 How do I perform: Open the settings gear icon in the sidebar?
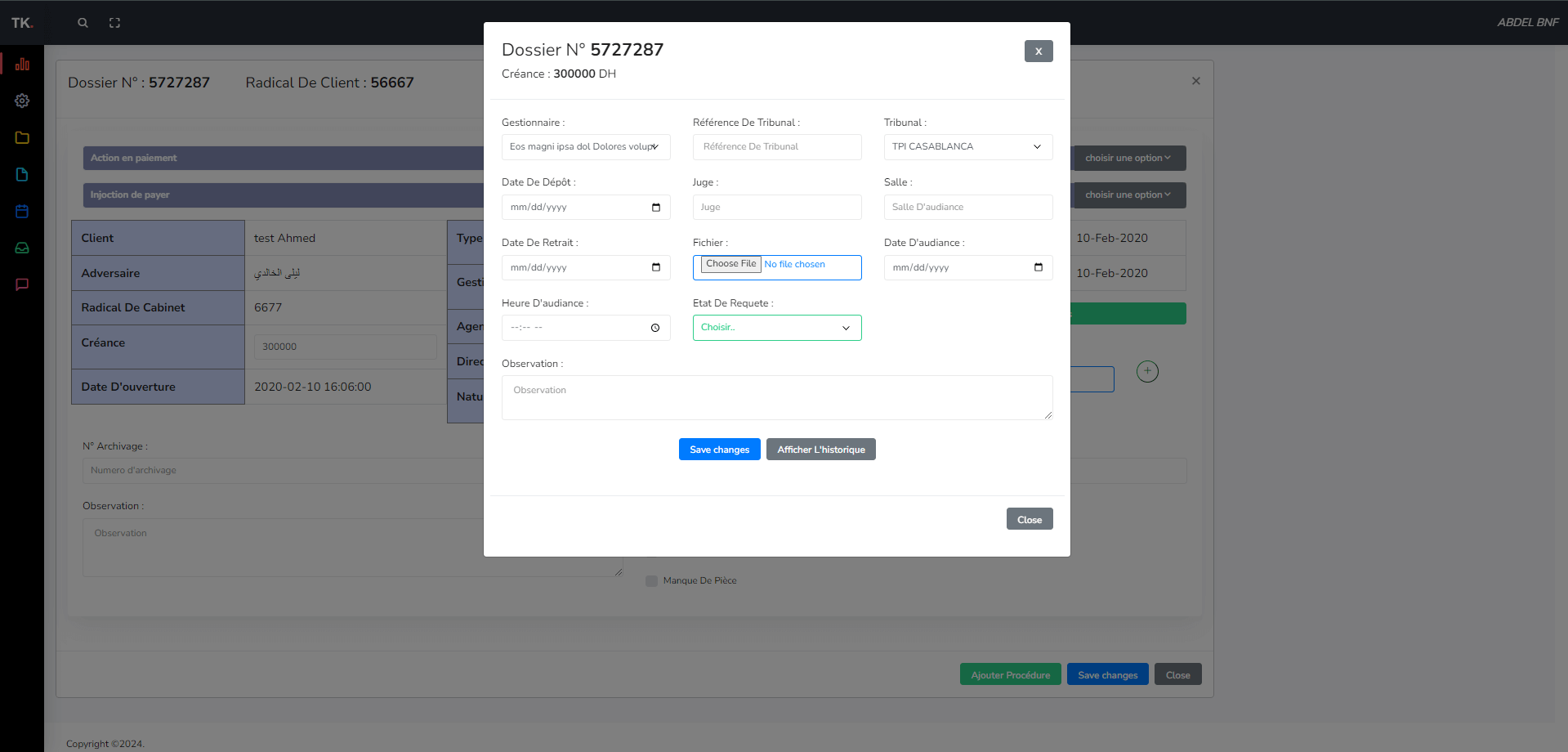point(22,101)
